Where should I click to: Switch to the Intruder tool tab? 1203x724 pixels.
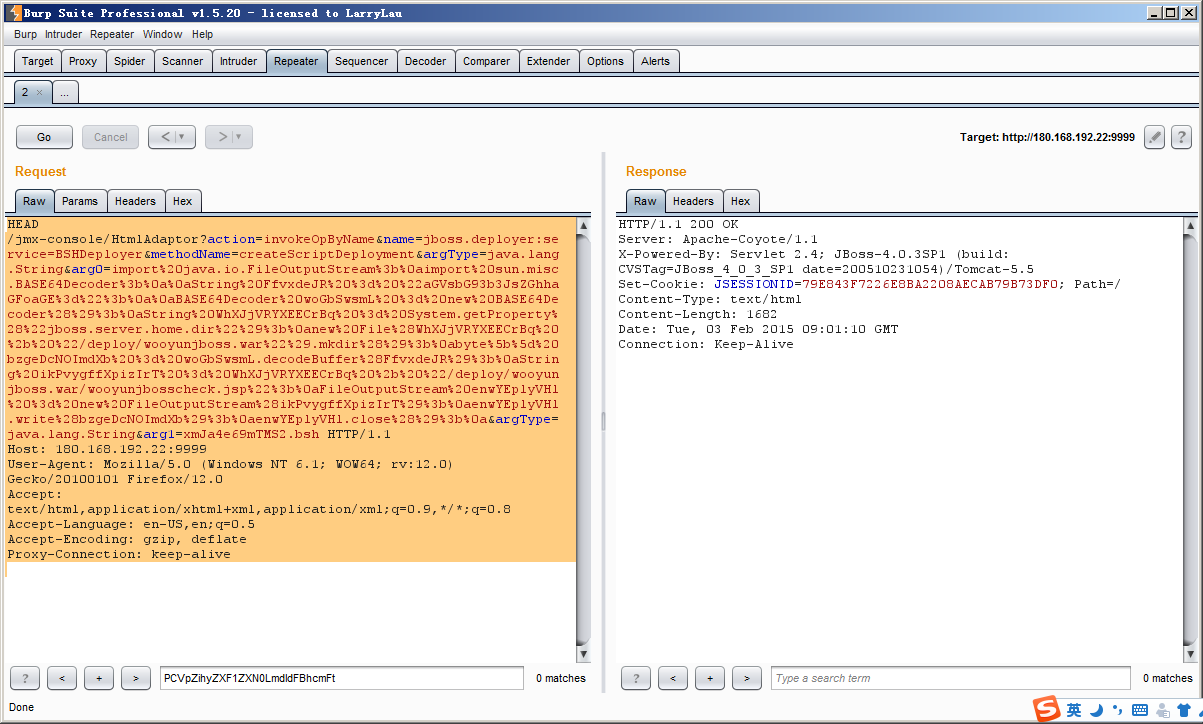[x=239, y=61]
